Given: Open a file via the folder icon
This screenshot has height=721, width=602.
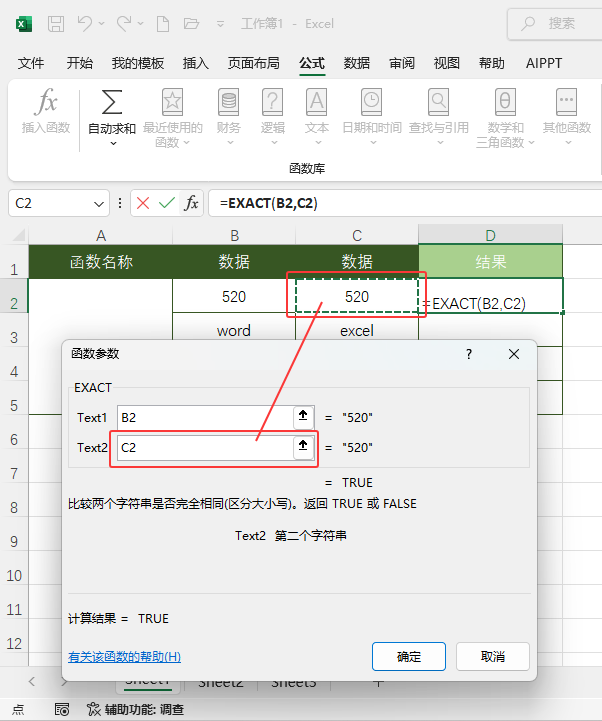Looking at the screenshot, I should click(191, 23).
